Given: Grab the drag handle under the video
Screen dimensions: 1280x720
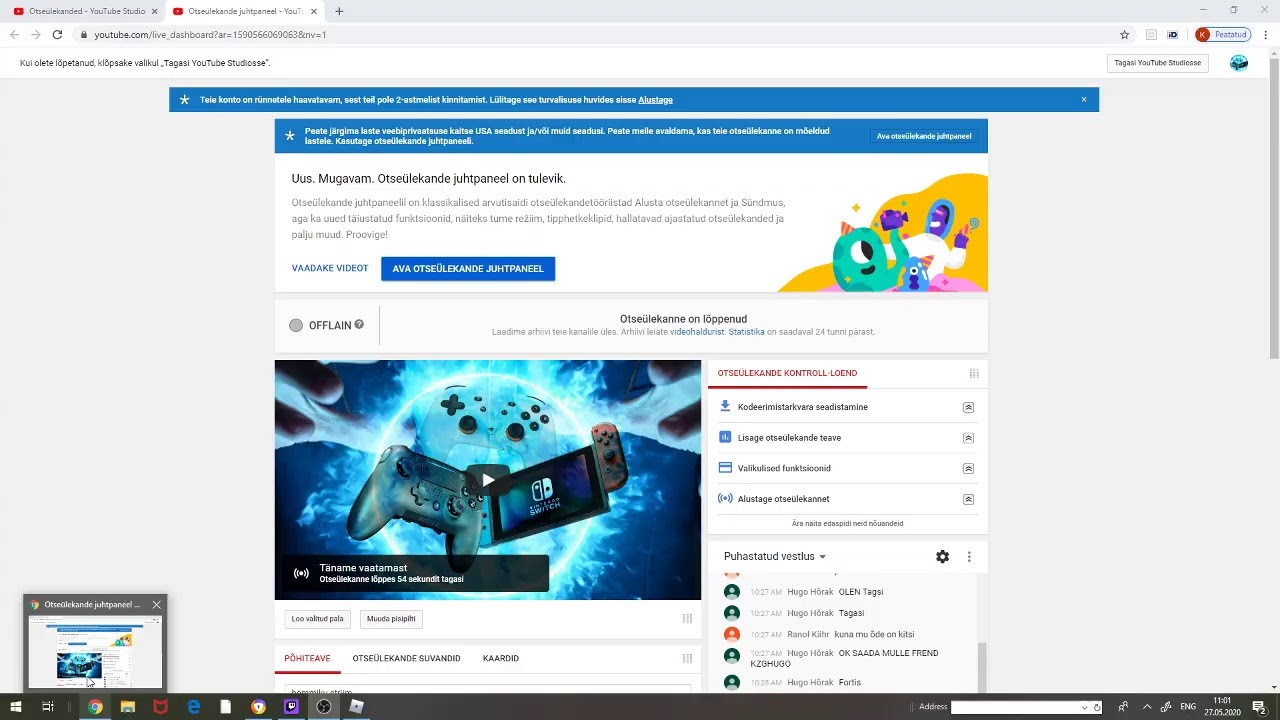Looking at the screenshot, I should click(x=687, y=619).
